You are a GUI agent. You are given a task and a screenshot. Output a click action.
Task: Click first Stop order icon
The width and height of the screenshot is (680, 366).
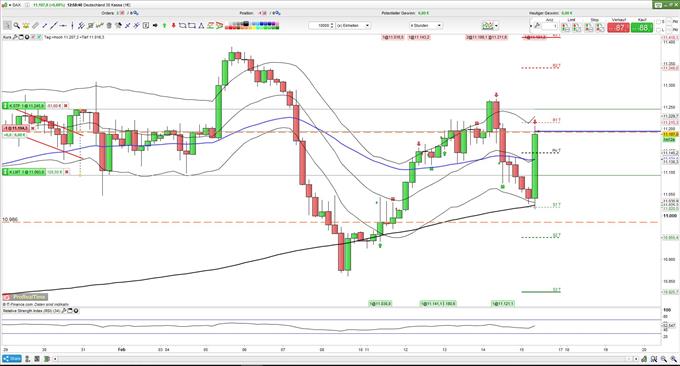(x=588, y=28)
